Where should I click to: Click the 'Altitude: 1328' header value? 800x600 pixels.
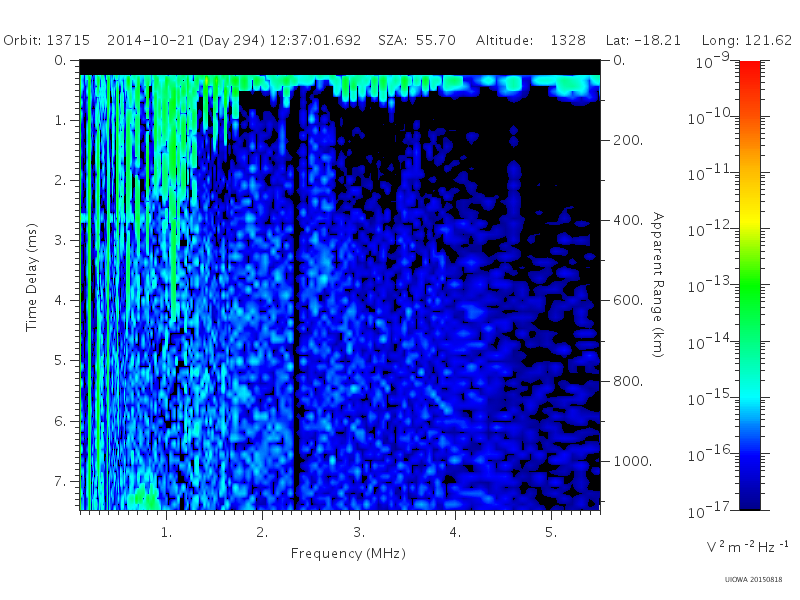click(x=531, y=40)
